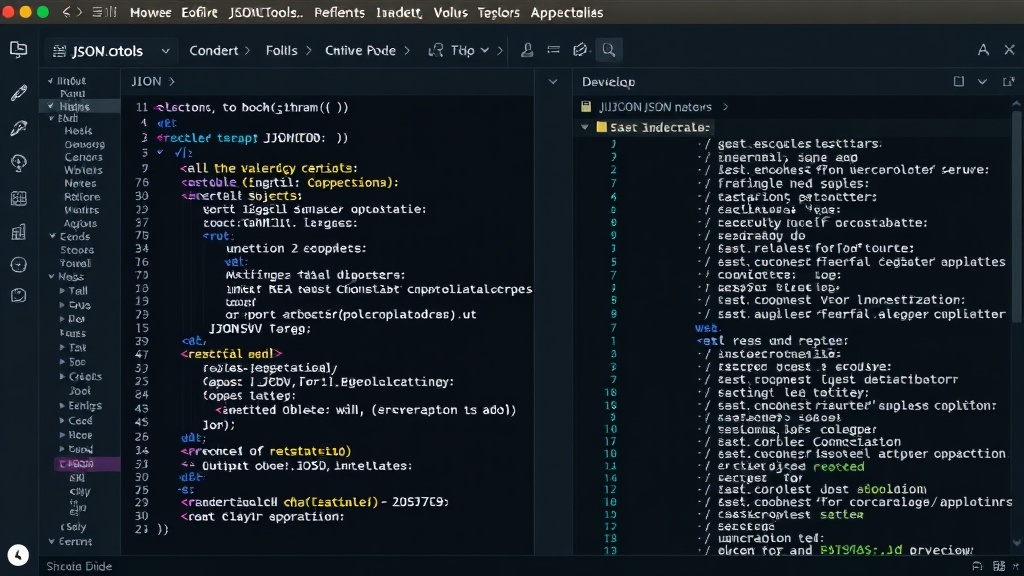Open search with the magnifier icon
1024x576 pixels.
tap(609, 50)
